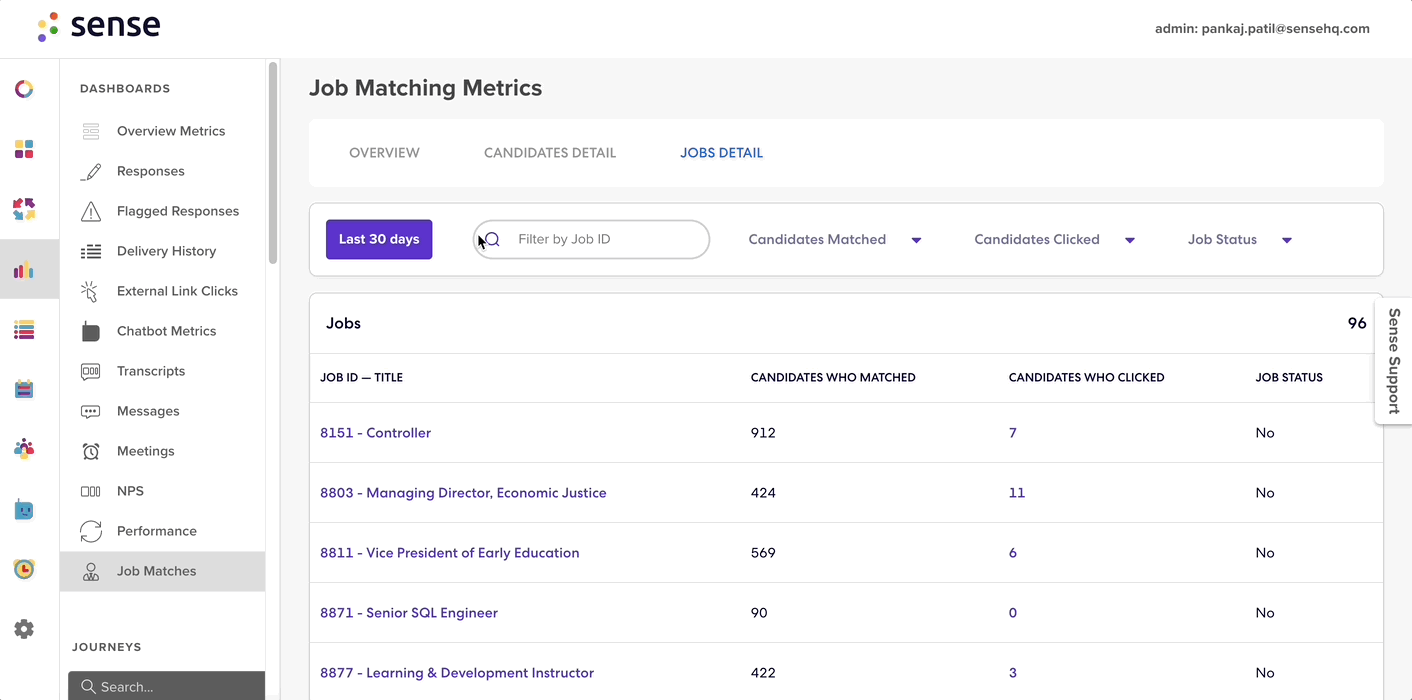
Task: Click the Meetings alarm clock icon
Action: point(91,451)
